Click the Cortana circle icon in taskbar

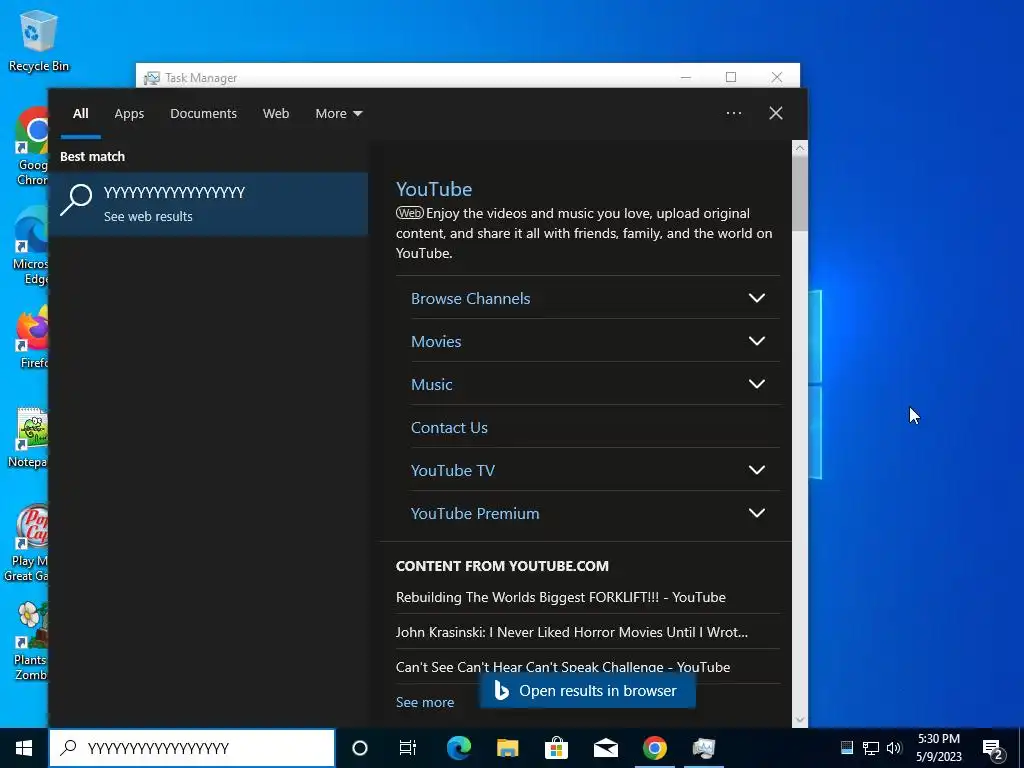tap(360, 748)
